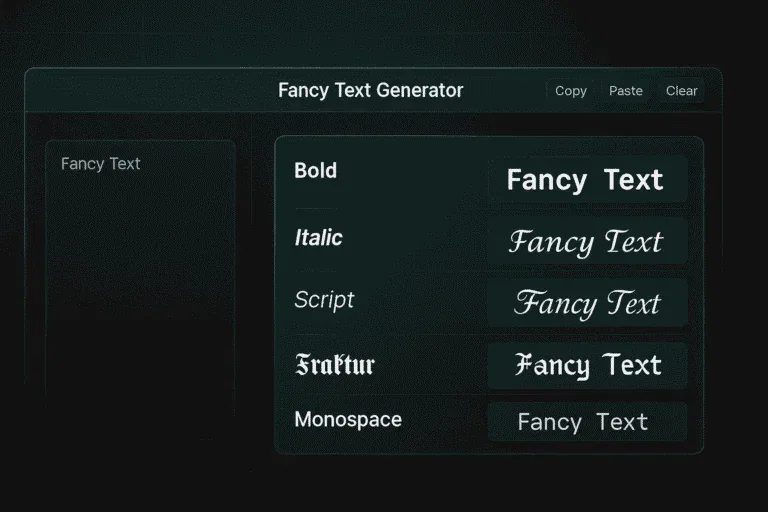Click the script Fancy Text output box

586,303
